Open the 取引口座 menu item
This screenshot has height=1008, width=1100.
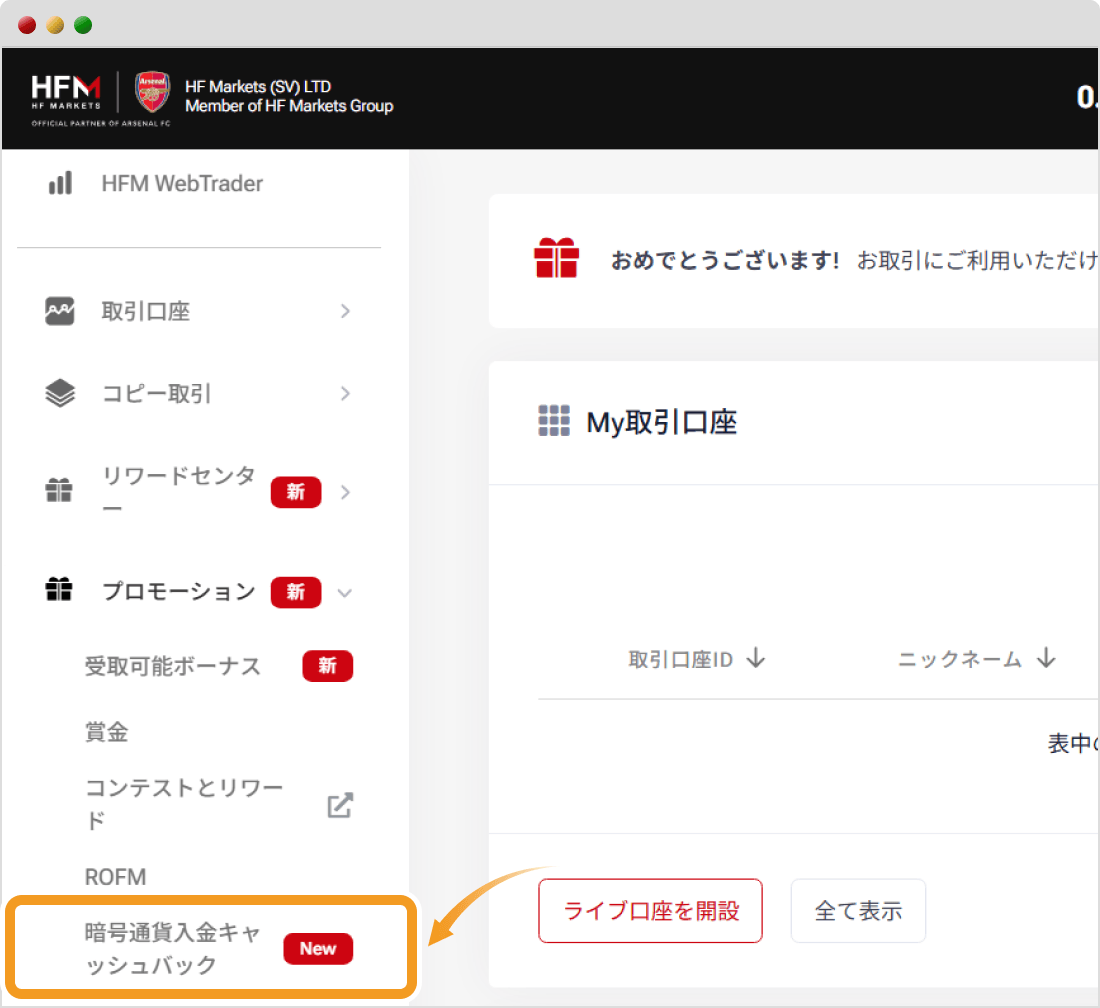[x=146, y=311]
